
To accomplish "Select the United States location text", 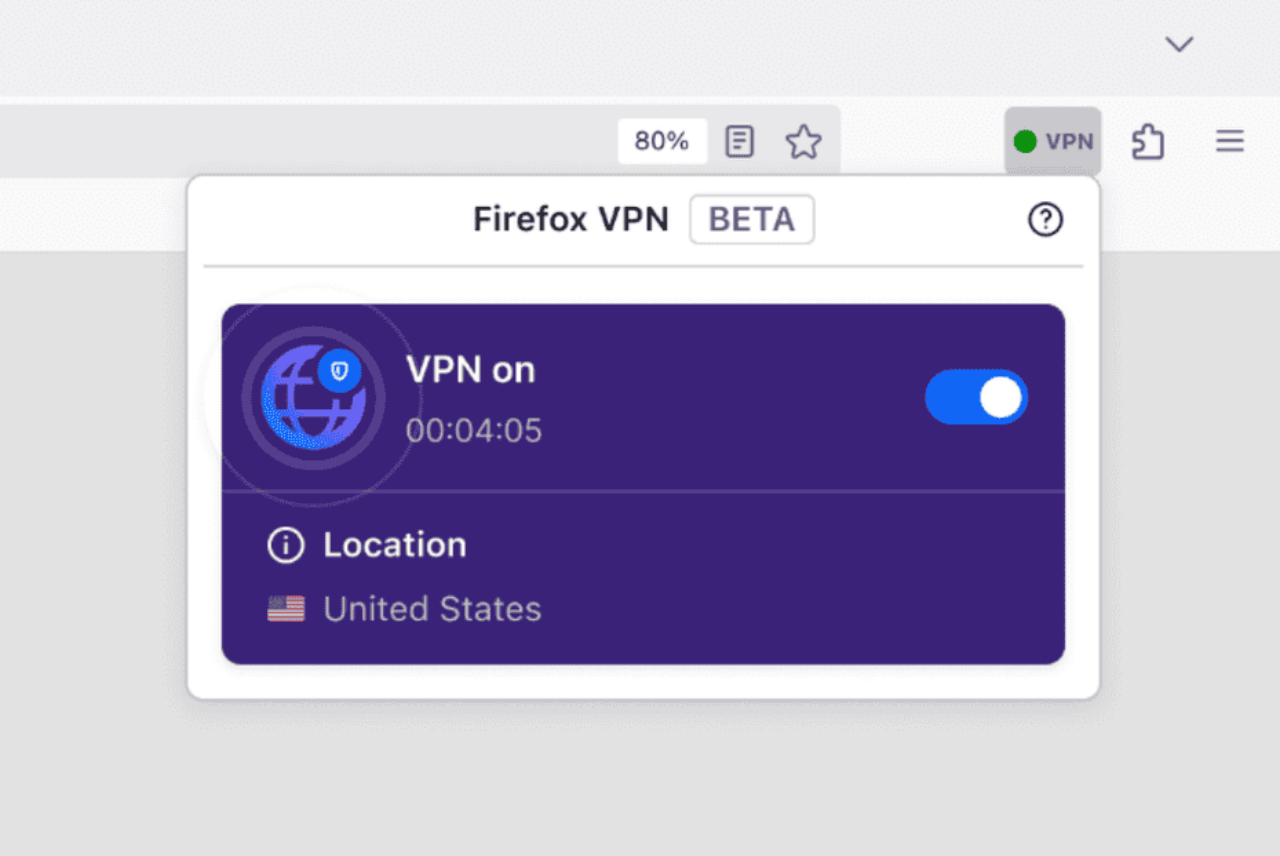I will point(432,609).
